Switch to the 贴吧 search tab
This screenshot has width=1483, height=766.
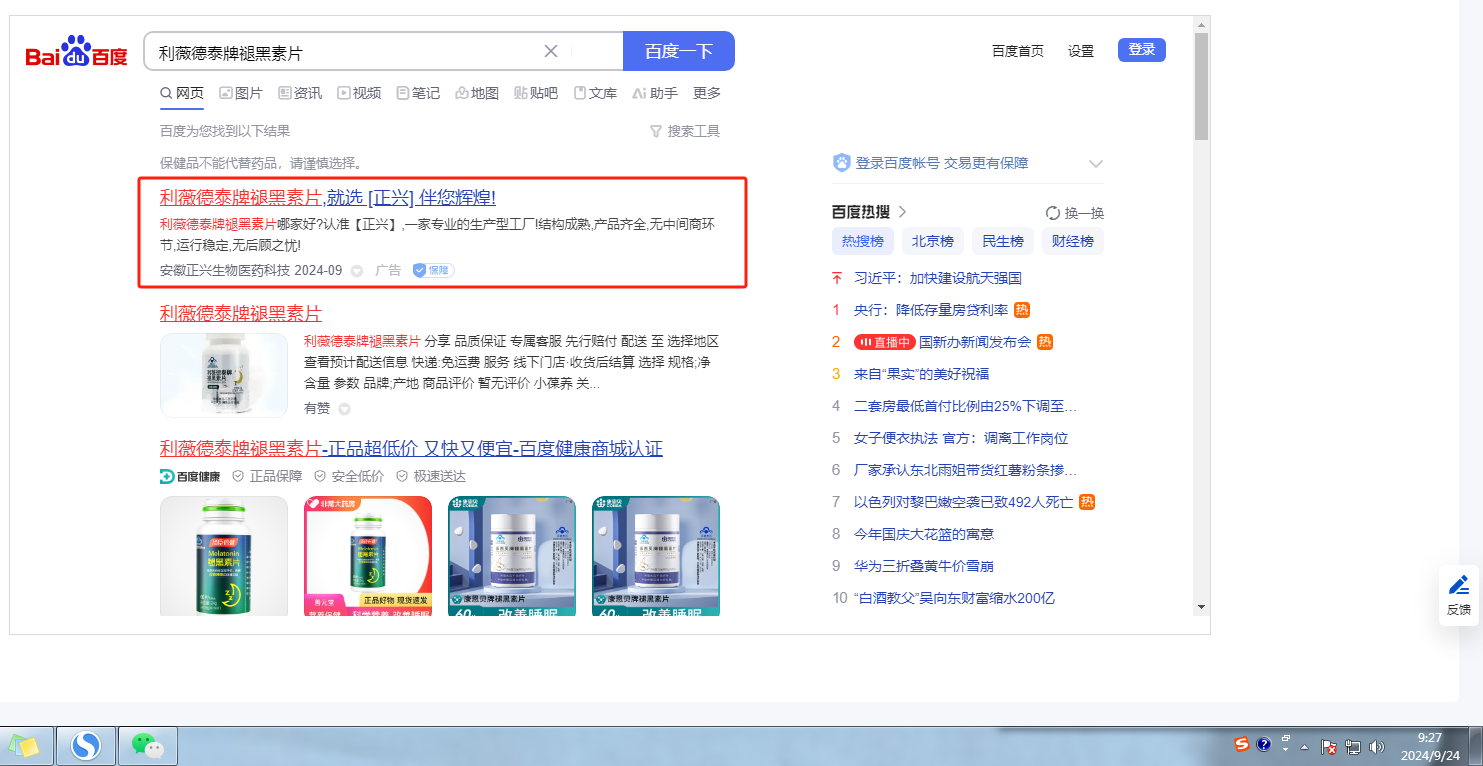point(536,93)
